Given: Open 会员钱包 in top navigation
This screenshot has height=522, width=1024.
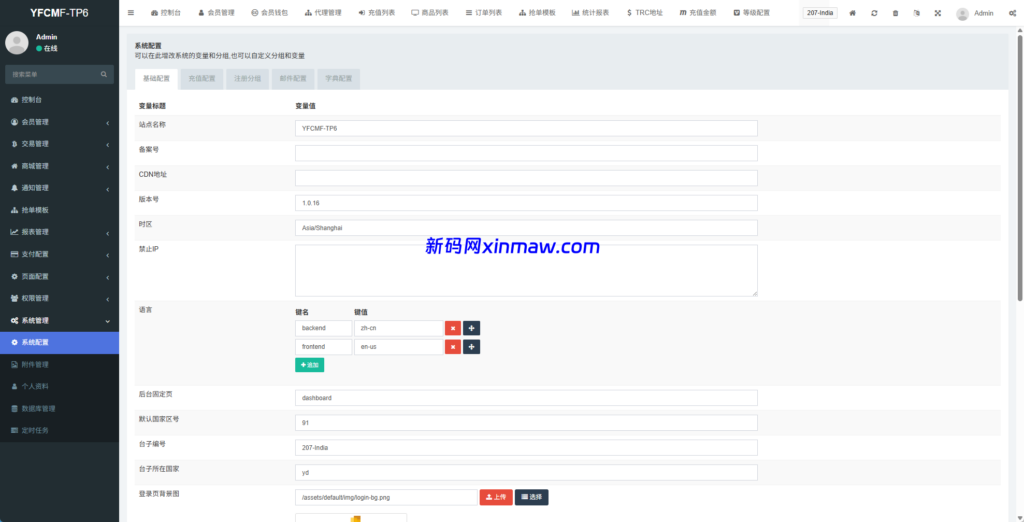Looking at the screenshot, I should point(269,13).
